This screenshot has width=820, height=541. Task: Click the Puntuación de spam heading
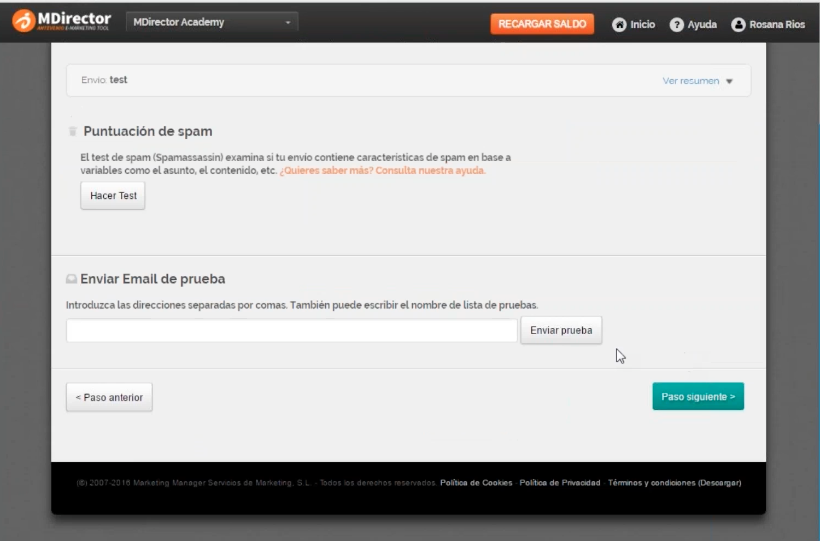tap(148, 131)
